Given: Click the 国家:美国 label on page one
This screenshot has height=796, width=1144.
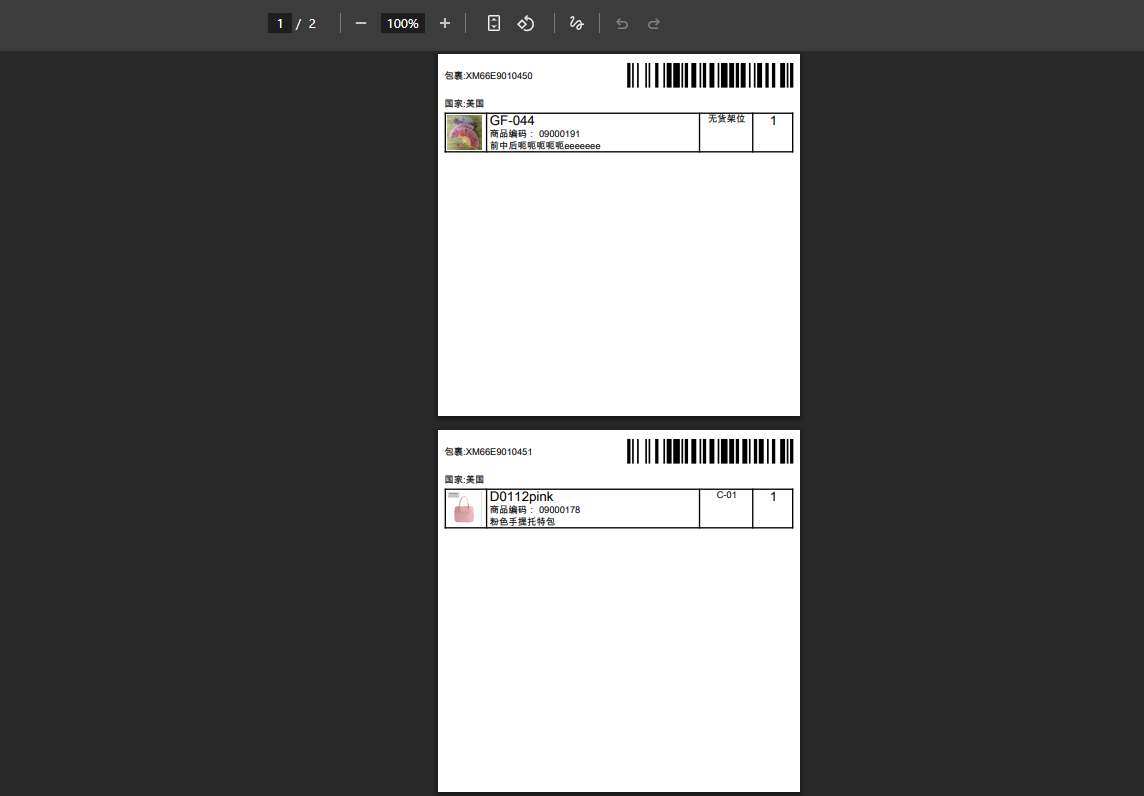Looking at the screenshot, I should [x=464, y=104].
